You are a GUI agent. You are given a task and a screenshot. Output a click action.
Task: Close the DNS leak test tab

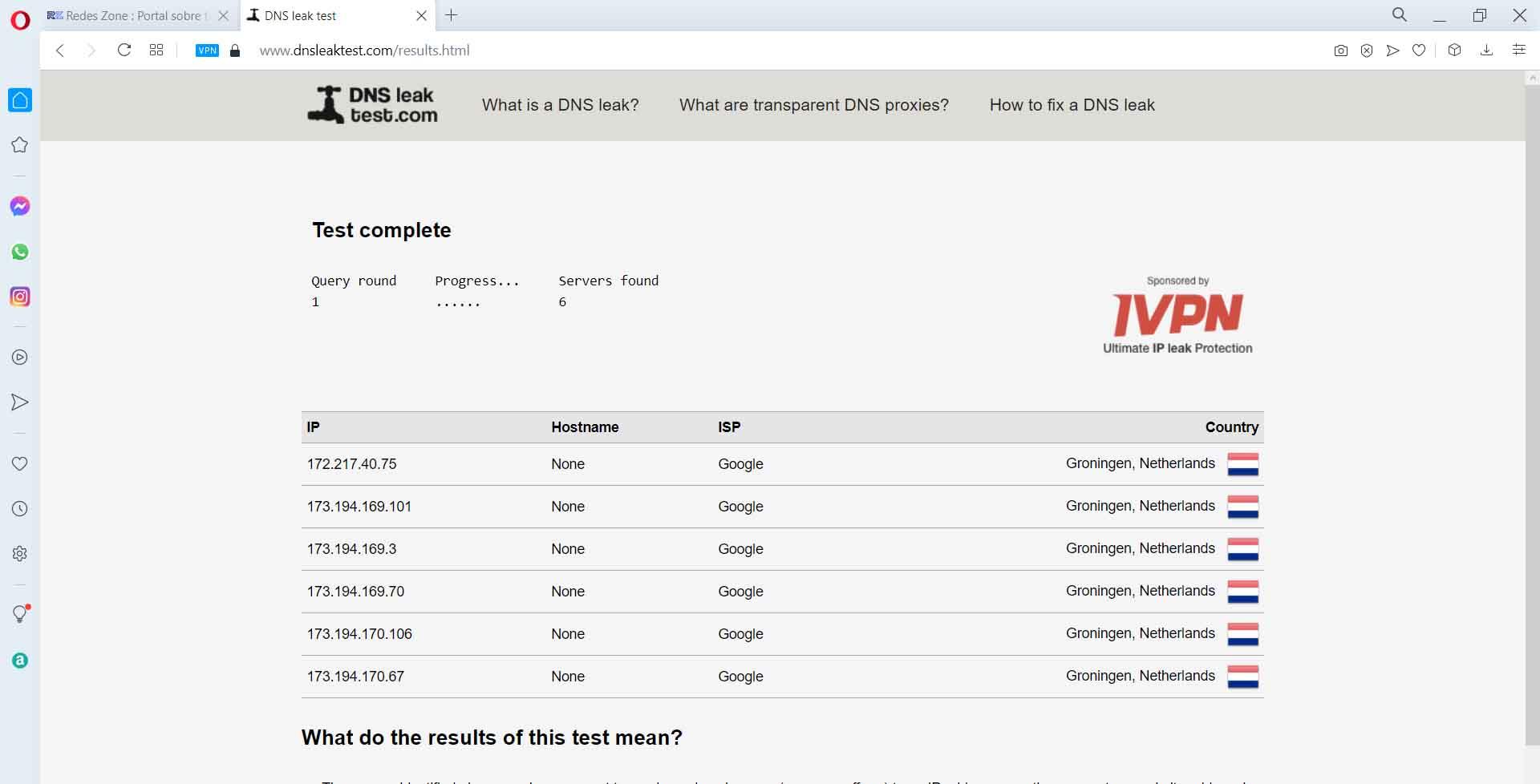pos(421,15)
